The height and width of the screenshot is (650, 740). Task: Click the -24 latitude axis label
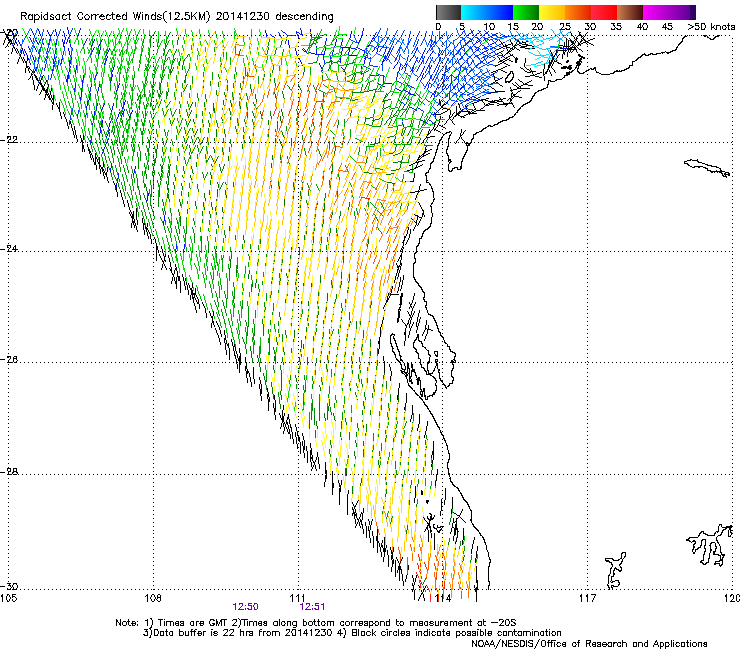10,249
